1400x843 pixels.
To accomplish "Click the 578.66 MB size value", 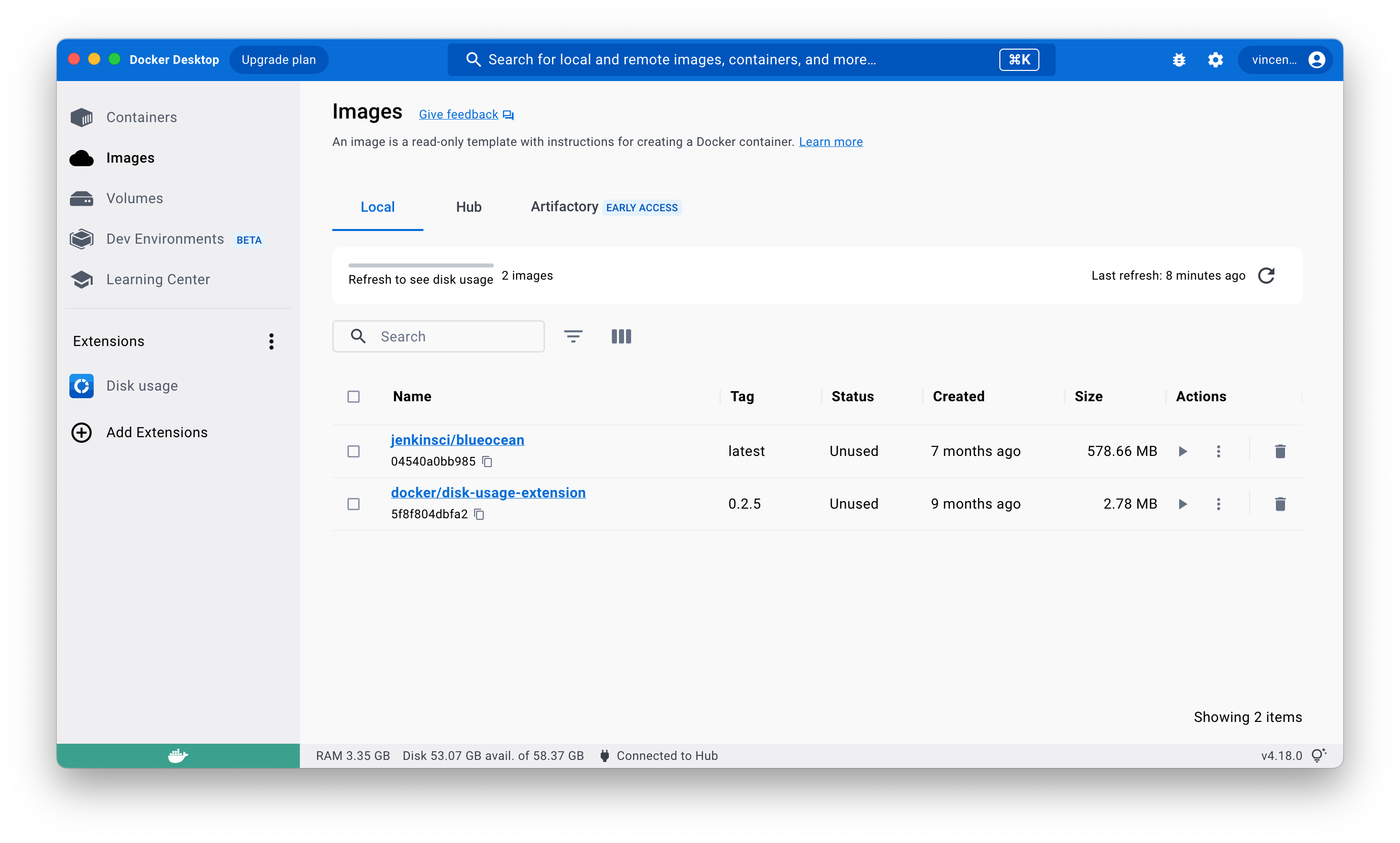I will click(1122, 451).
